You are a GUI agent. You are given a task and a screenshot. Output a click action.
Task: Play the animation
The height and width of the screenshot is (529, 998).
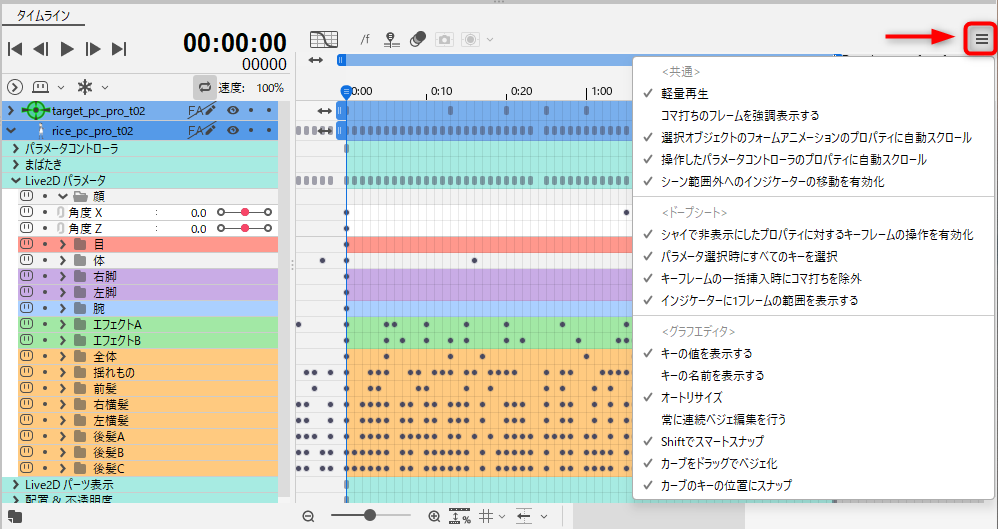pyautogui.click(x=67, y=49)
